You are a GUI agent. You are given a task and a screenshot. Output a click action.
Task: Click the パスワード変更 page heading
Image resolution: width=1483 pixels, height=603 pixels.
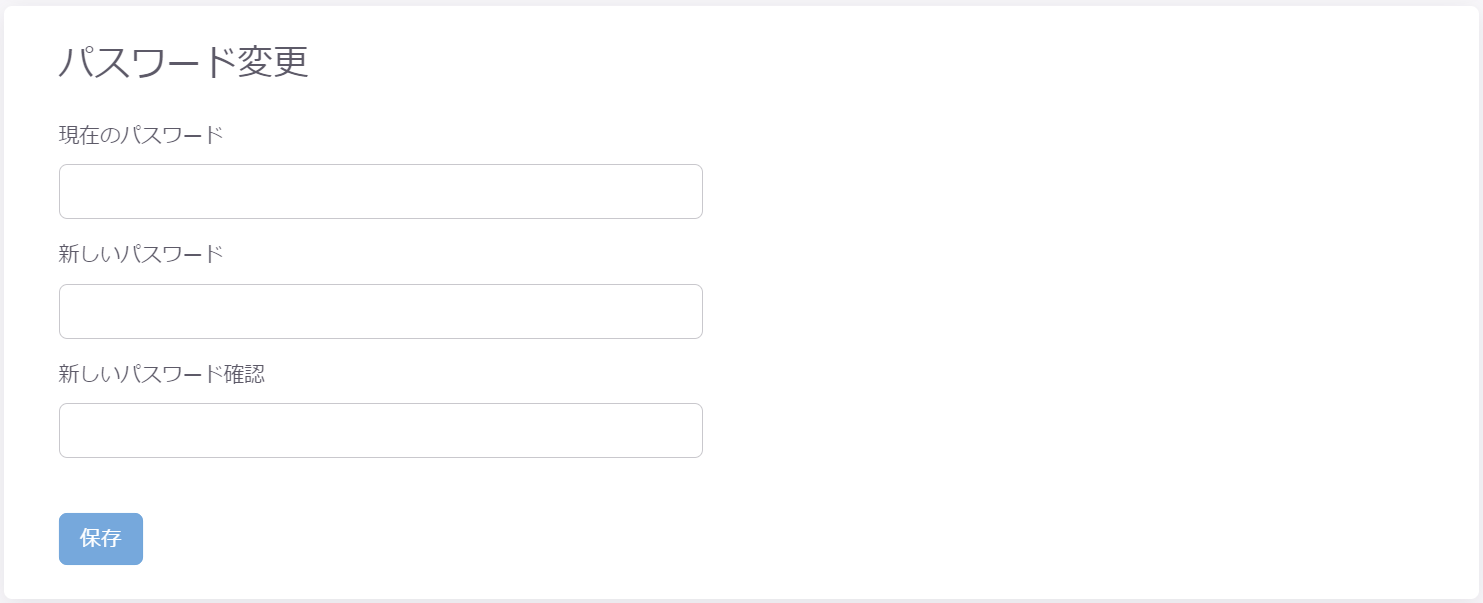(183, 63)
